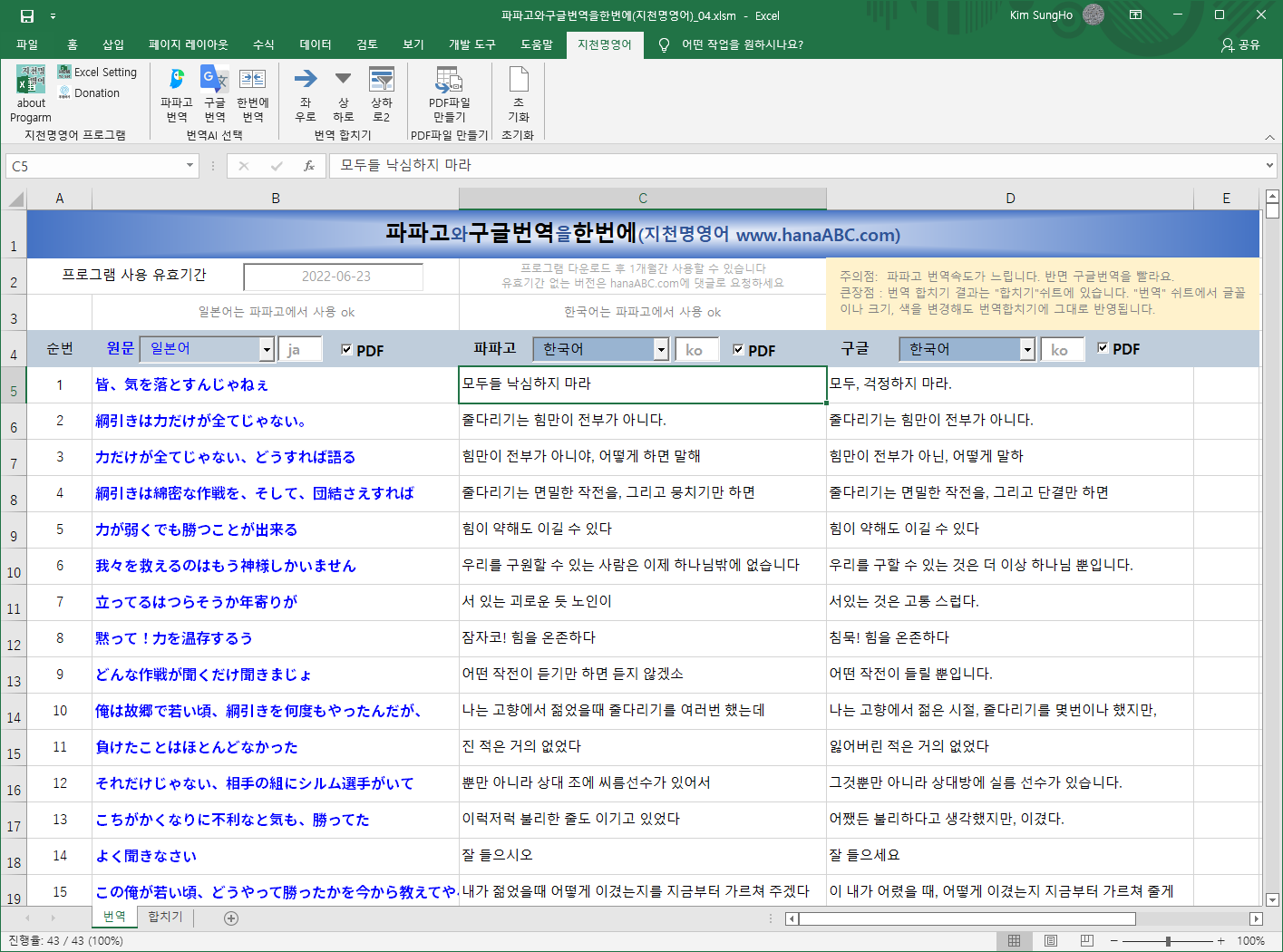This screenshot has width=1283, height=952.
Task: Select cell with 잘 들으시오
Action: pyautogui.click(x=643, y=856)
